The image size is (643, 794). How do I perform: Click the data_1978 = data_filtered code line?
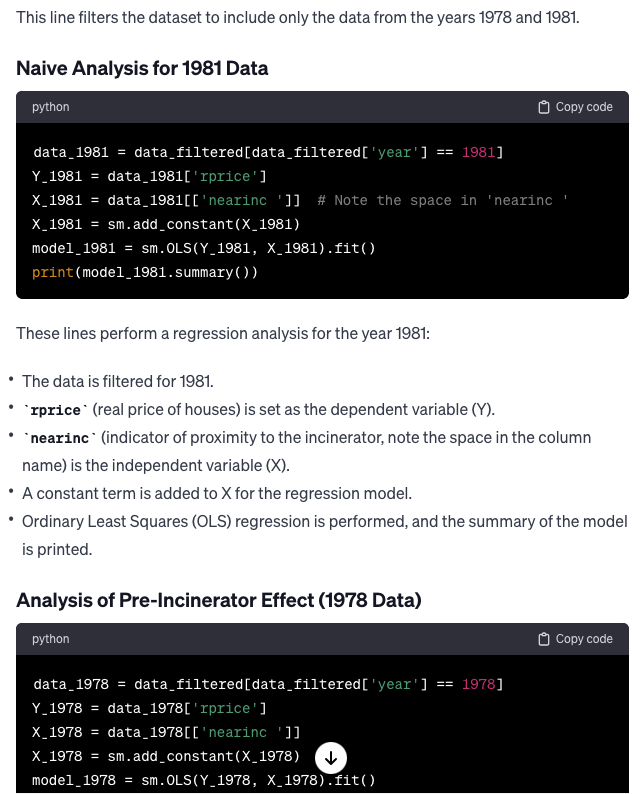tap(268, 684)
